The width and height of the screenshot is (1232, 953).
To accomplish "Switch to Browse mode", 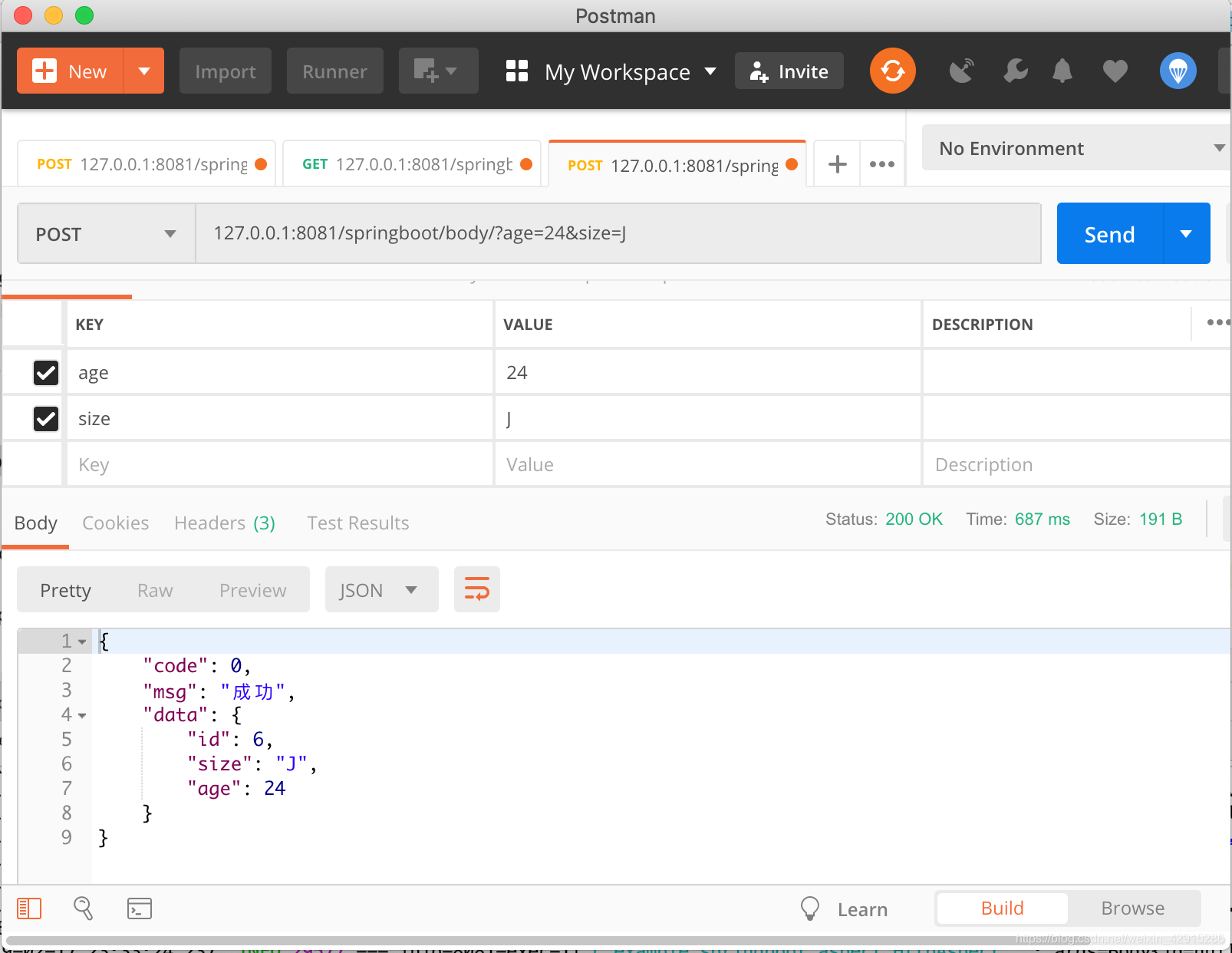I will pos(1133,908).
